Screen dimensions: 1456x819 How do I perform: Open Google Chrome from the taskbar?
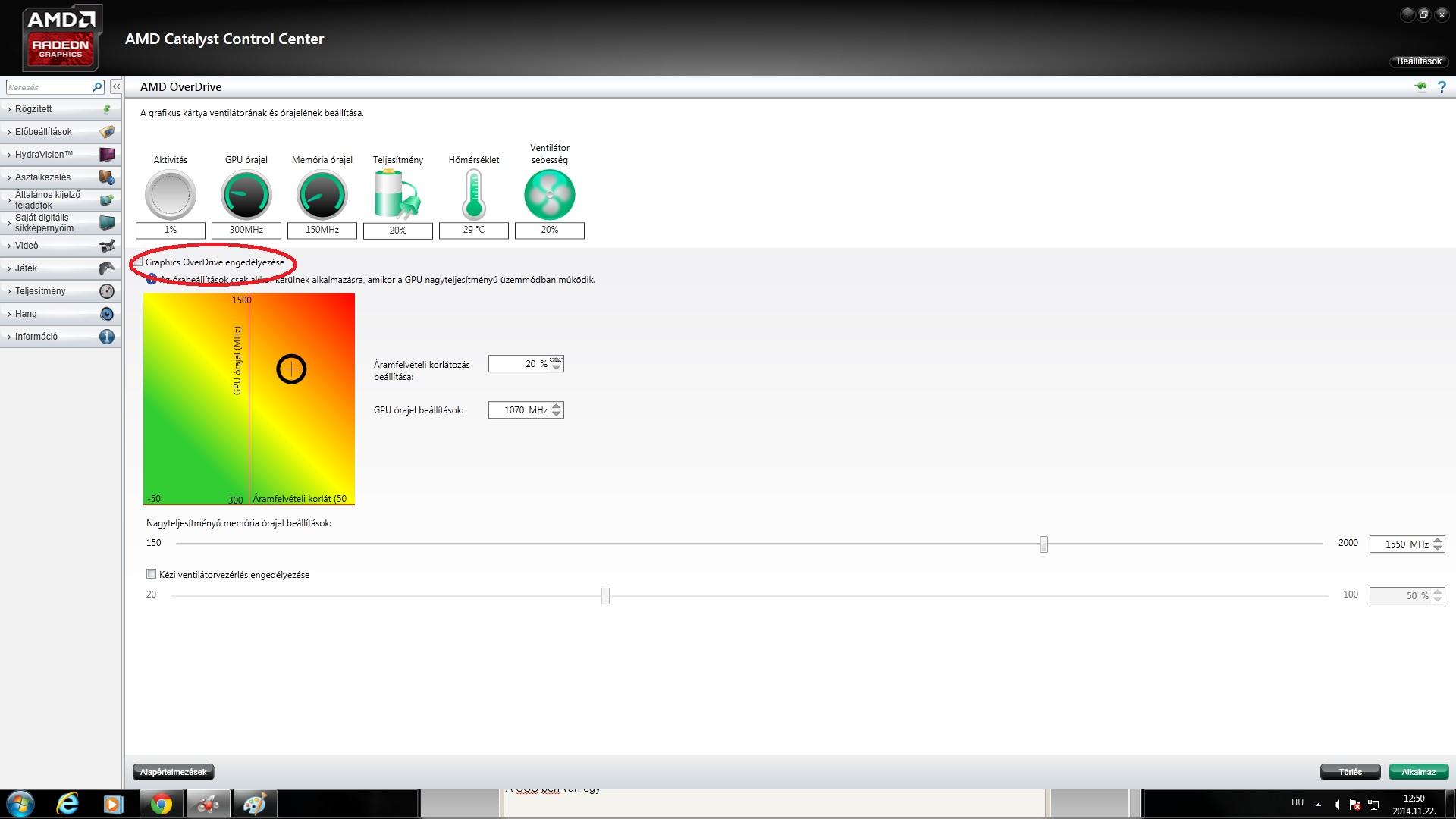pyautogui.click(x=161, y=804)
